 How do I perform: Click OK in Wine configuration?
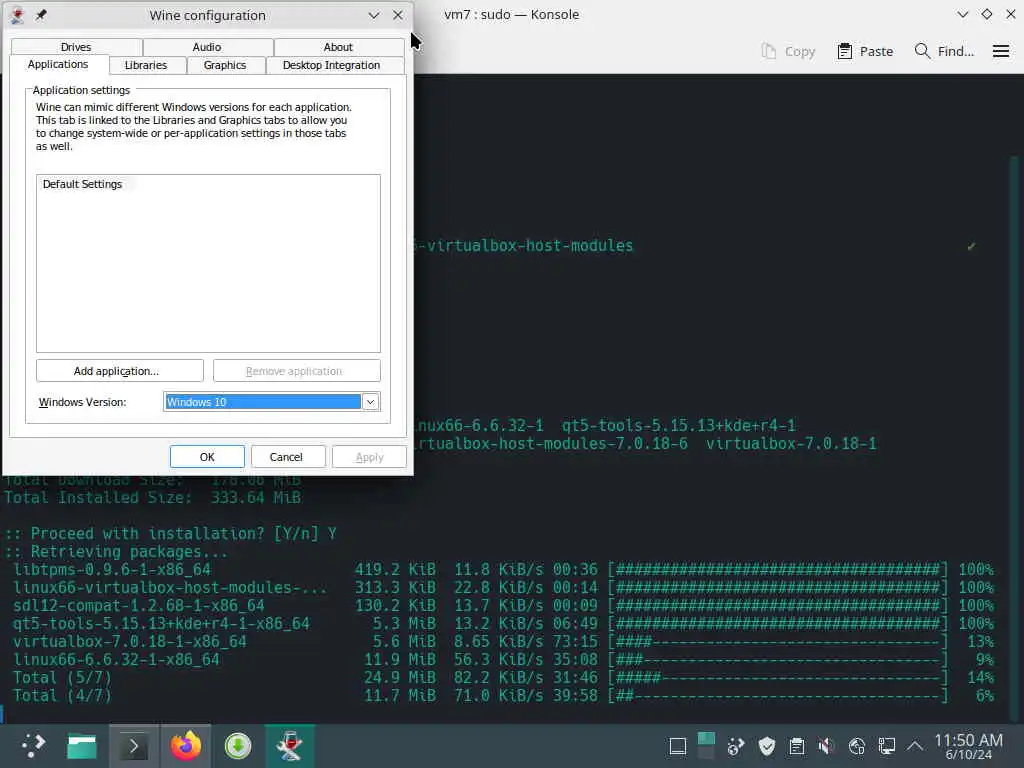click(207, 457)
